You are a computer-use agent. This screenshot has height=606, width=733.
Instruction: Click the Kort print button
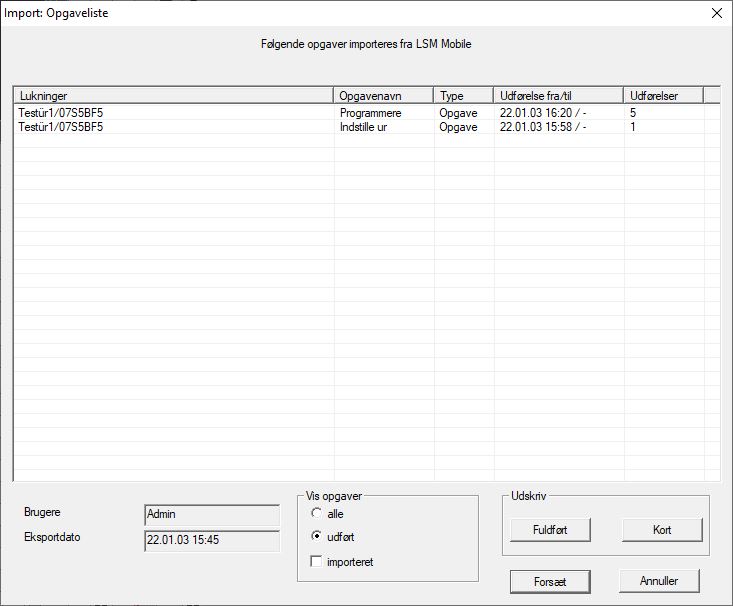pos(661,529)
